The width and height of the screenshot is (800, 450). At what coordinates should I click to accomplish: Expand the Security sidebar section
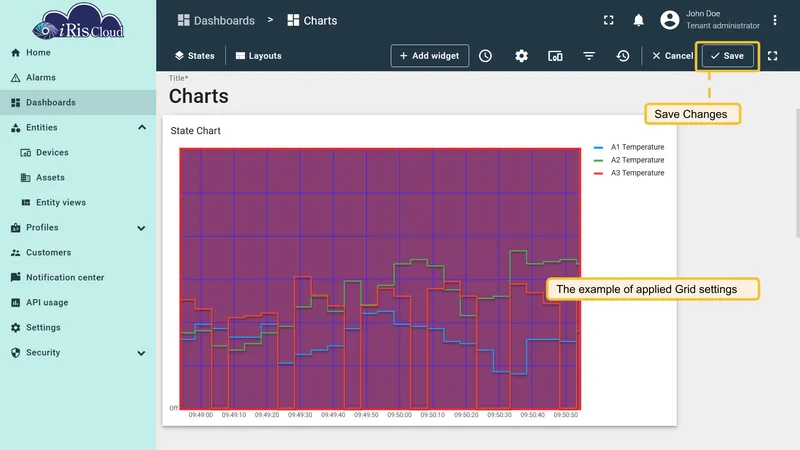pos(141,353)
